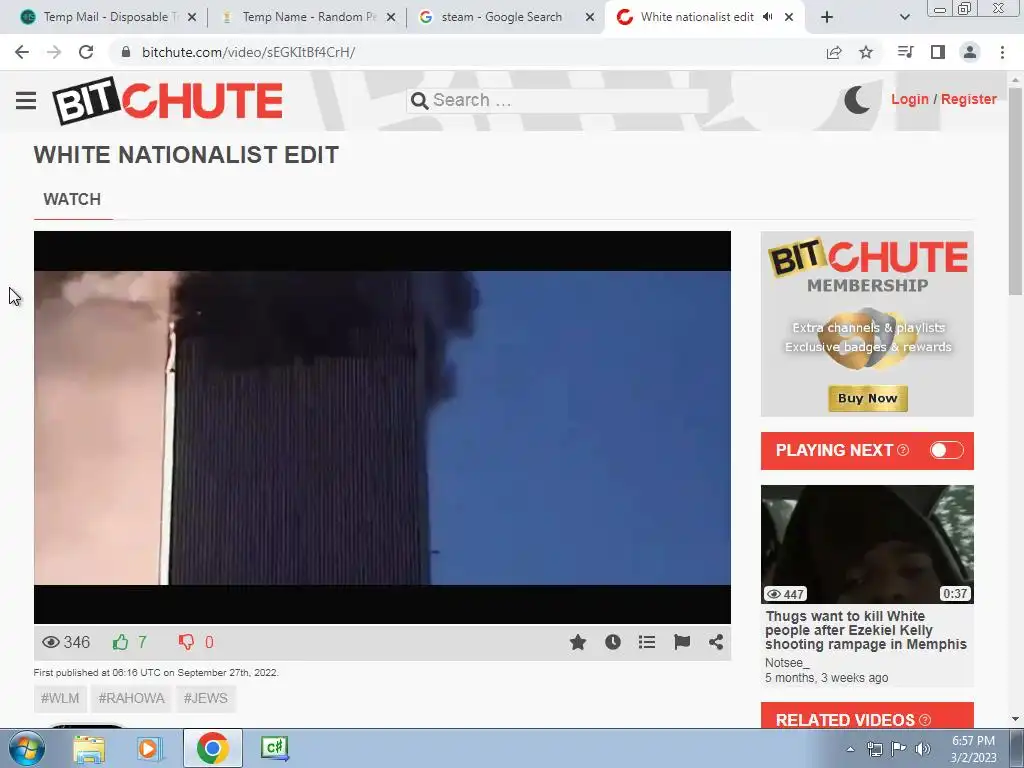This screenshot has width=1024, height=768.
Task: Open the Chrome profile avatar
Action: [970, 52]
